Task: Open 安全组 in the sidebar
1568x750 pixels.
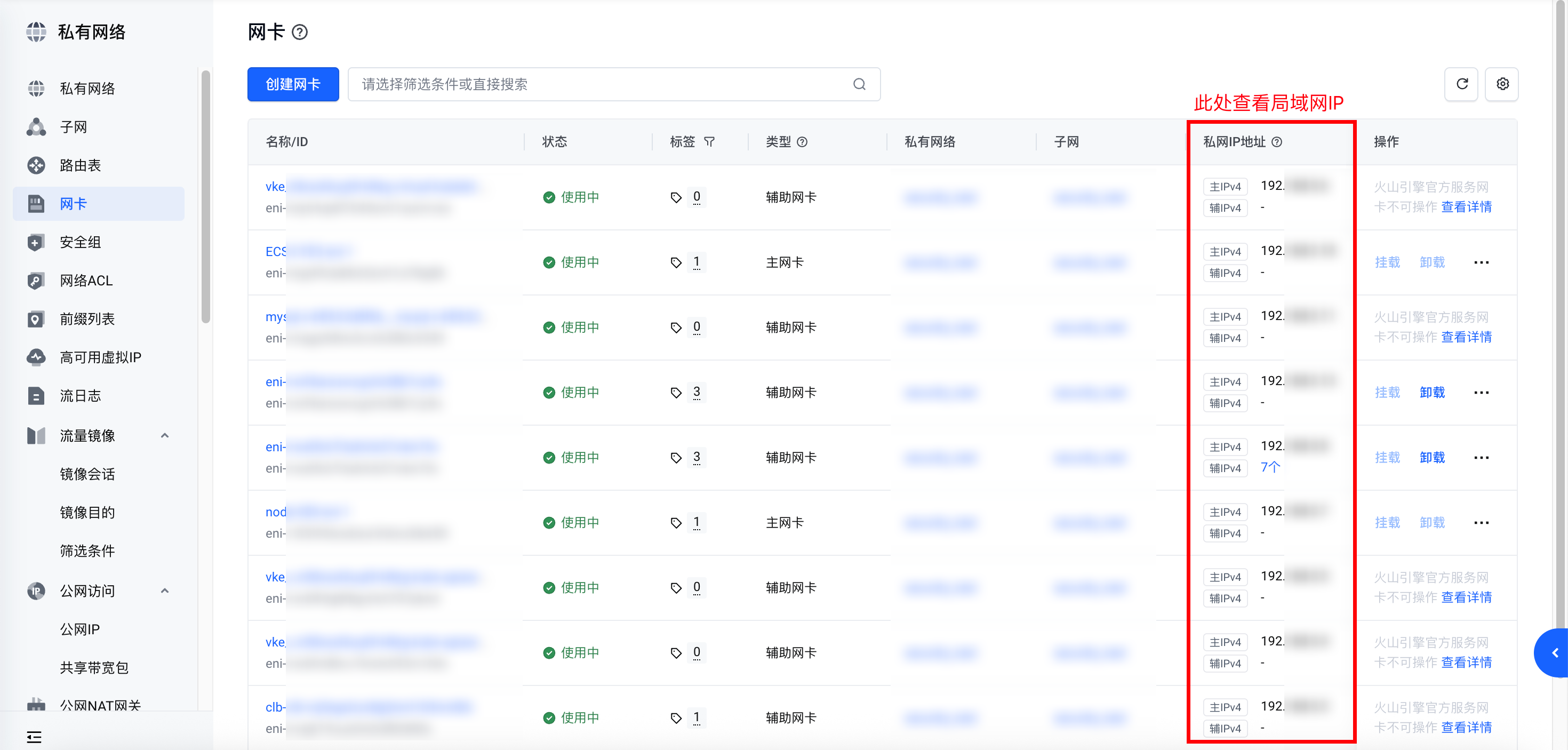Action: pos(80,242)
